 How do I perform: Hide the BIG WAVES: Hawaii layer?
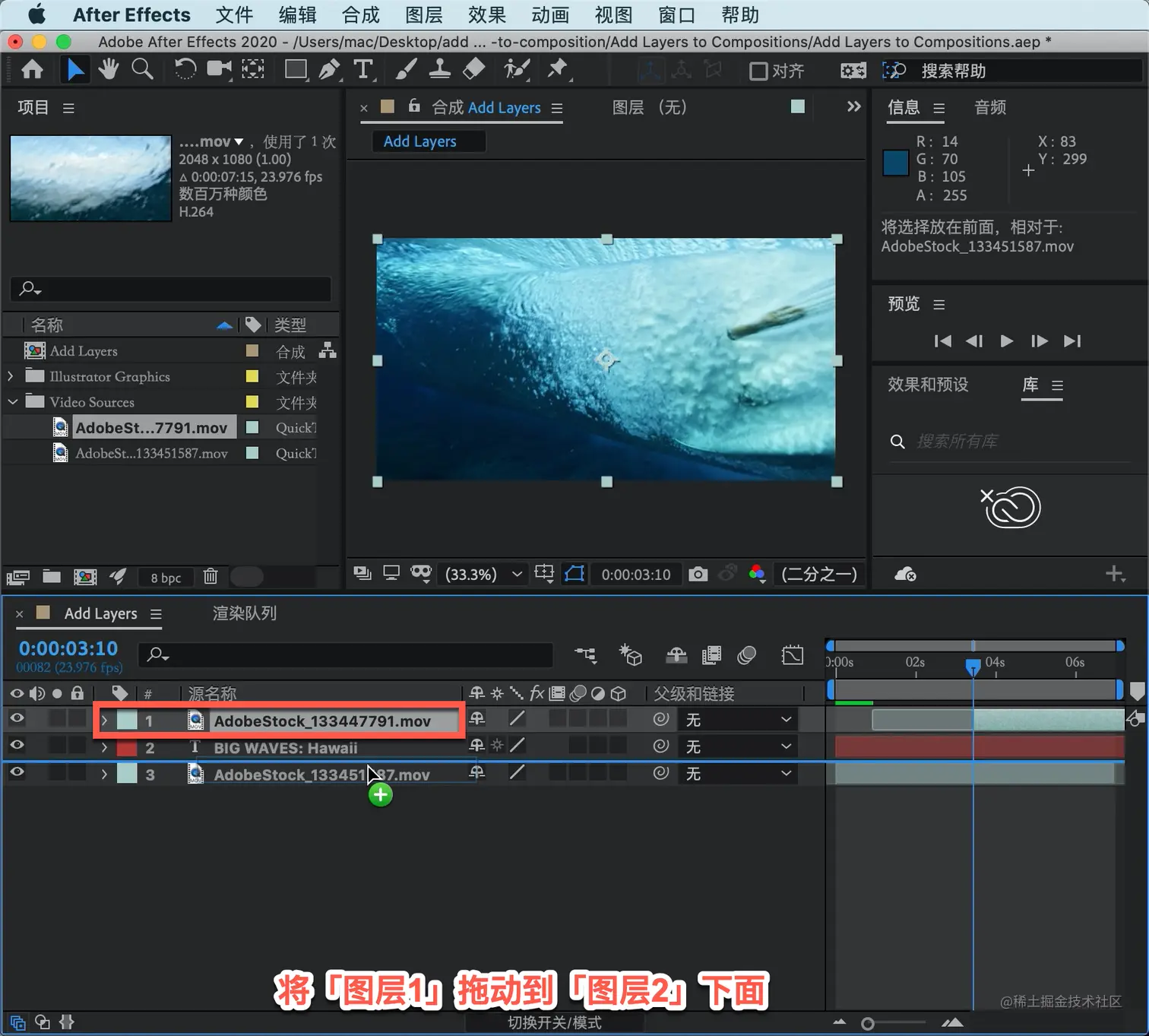pos(17,746)
